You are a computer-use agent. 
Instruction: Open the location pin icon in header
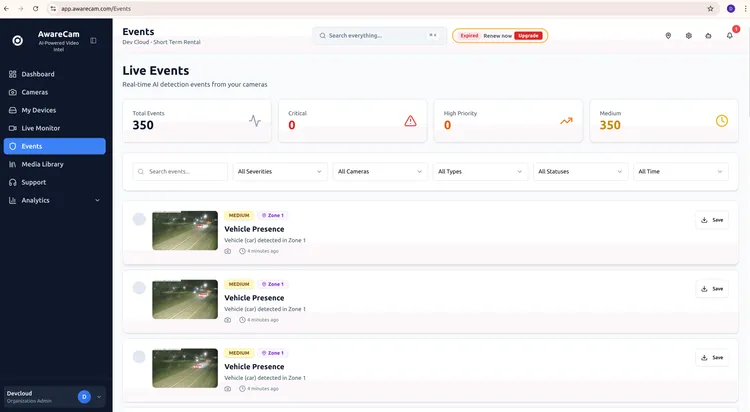[x=668, y=35]
